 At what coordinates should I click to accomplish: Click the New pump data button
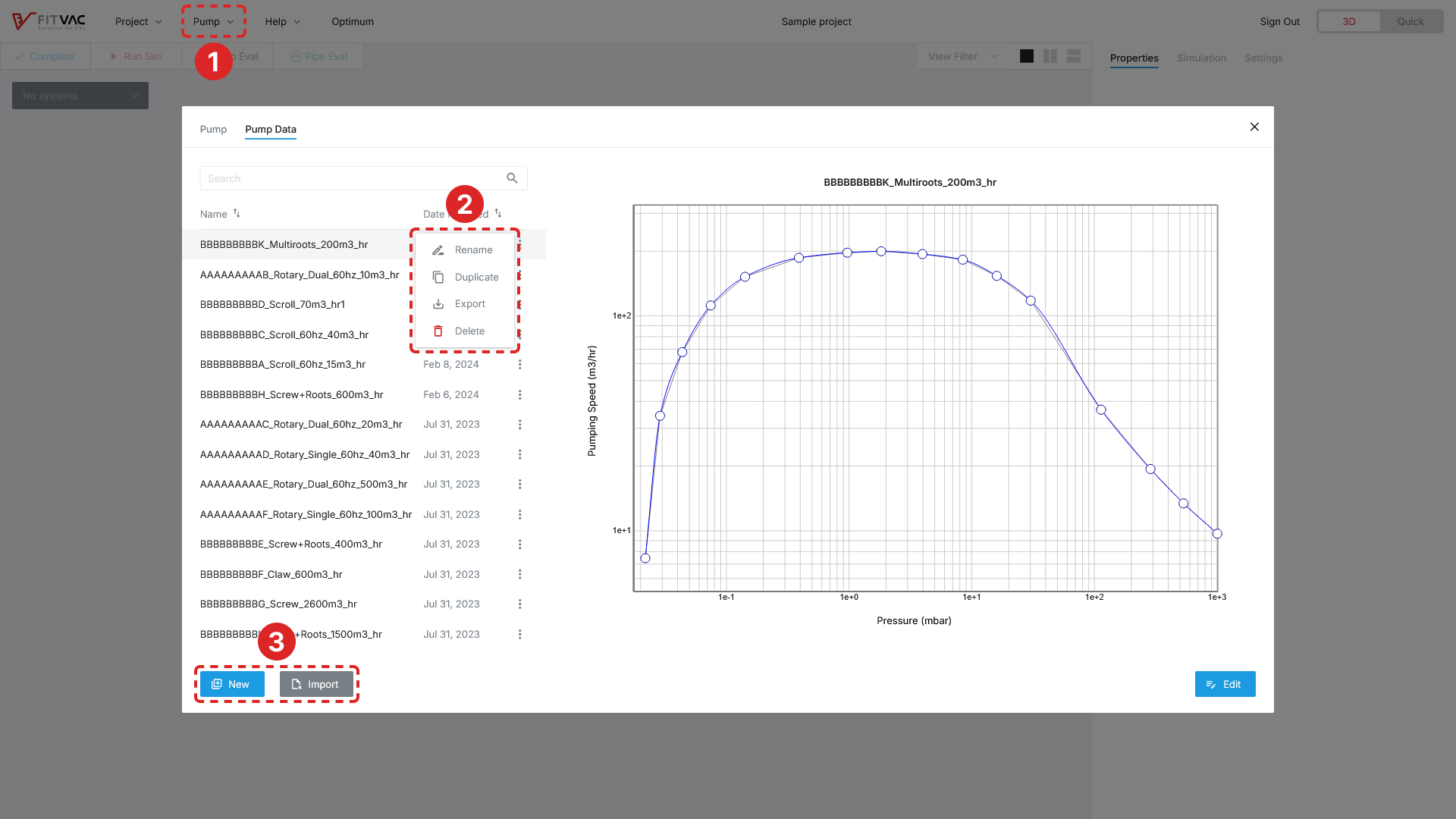coord(232,684)
